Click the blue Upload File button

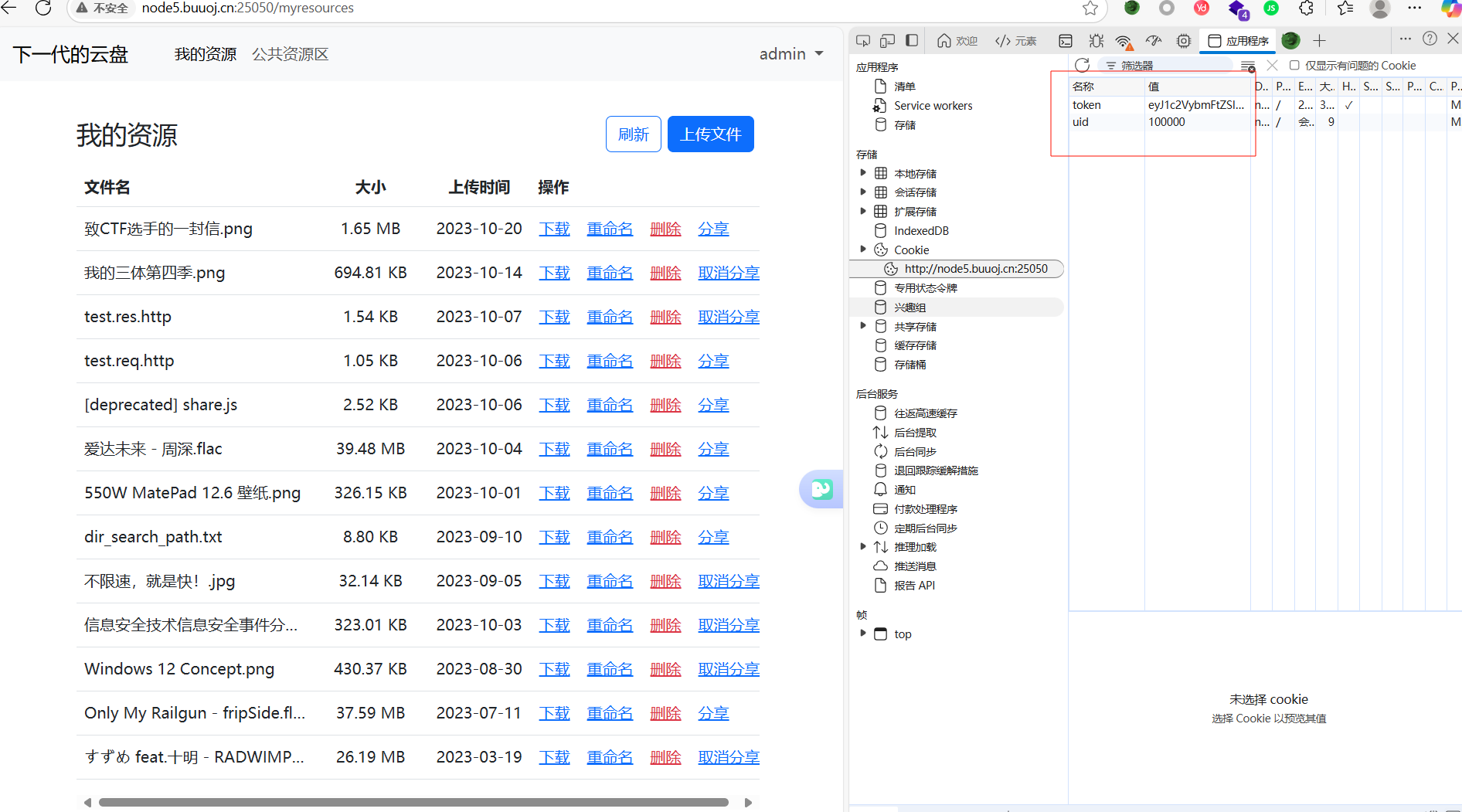711,134
